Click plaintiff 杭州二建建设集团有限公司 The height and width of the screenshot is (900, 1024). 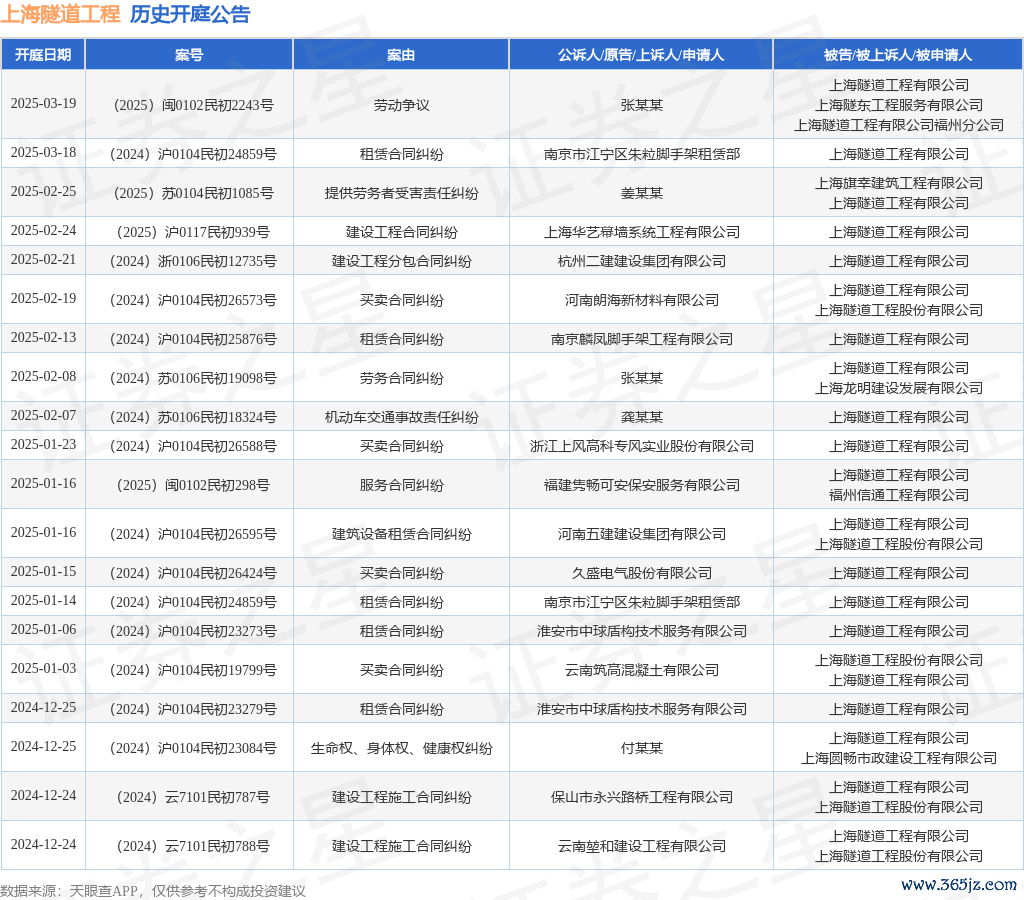pyautogui.click(x=641, y=261)
